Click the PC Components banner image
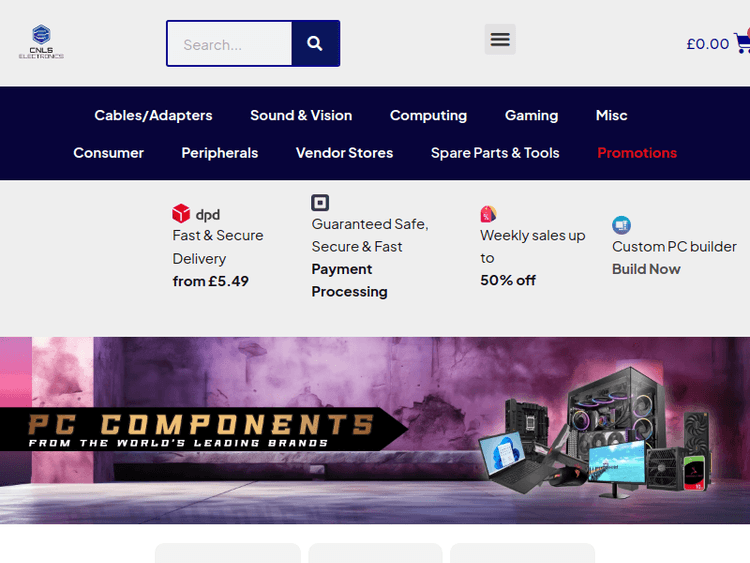This screenshot has height=563, width=750. pyautogui.click(x=375, y=431)
